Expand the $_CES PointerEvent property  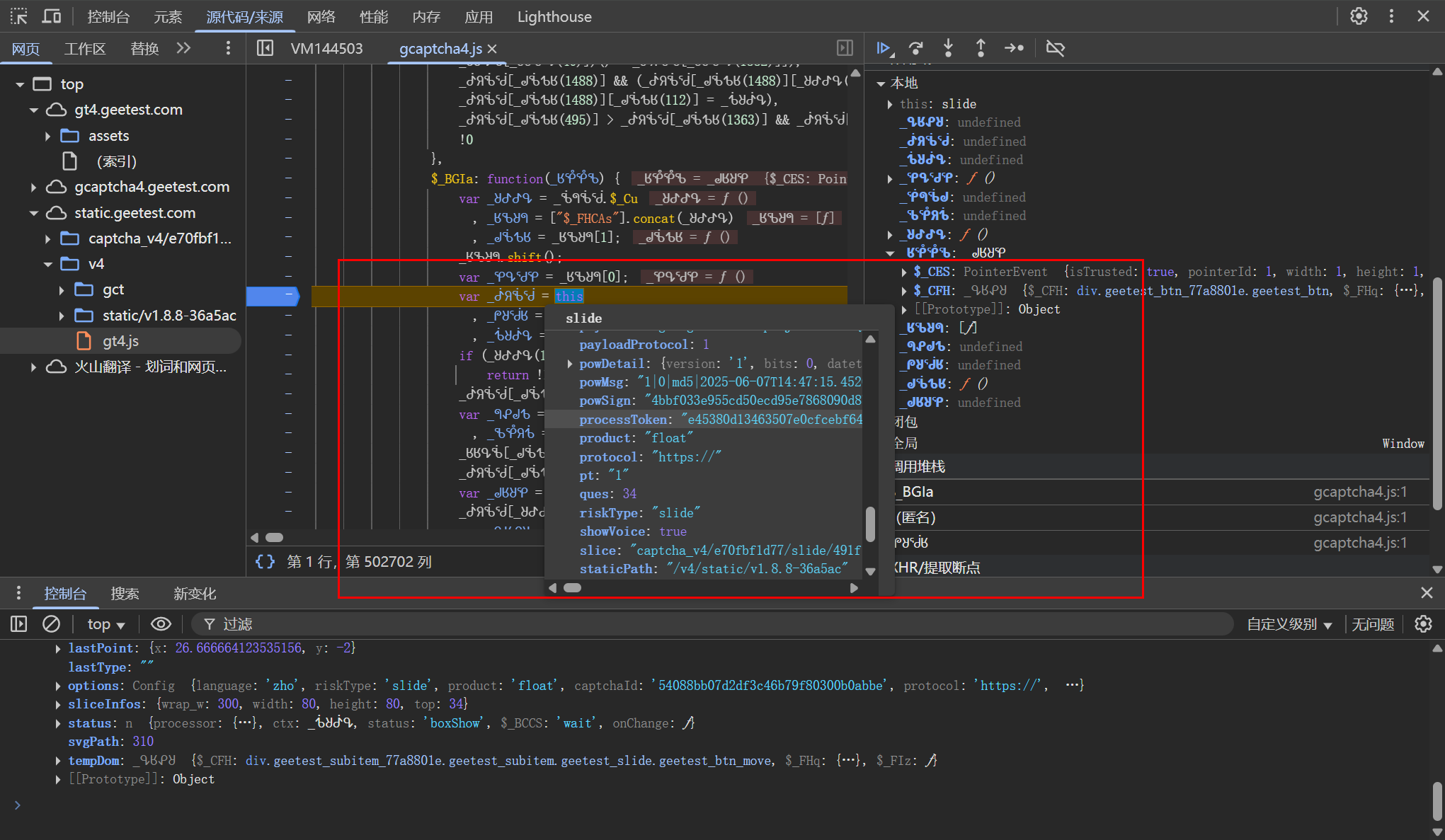[904, 272]
